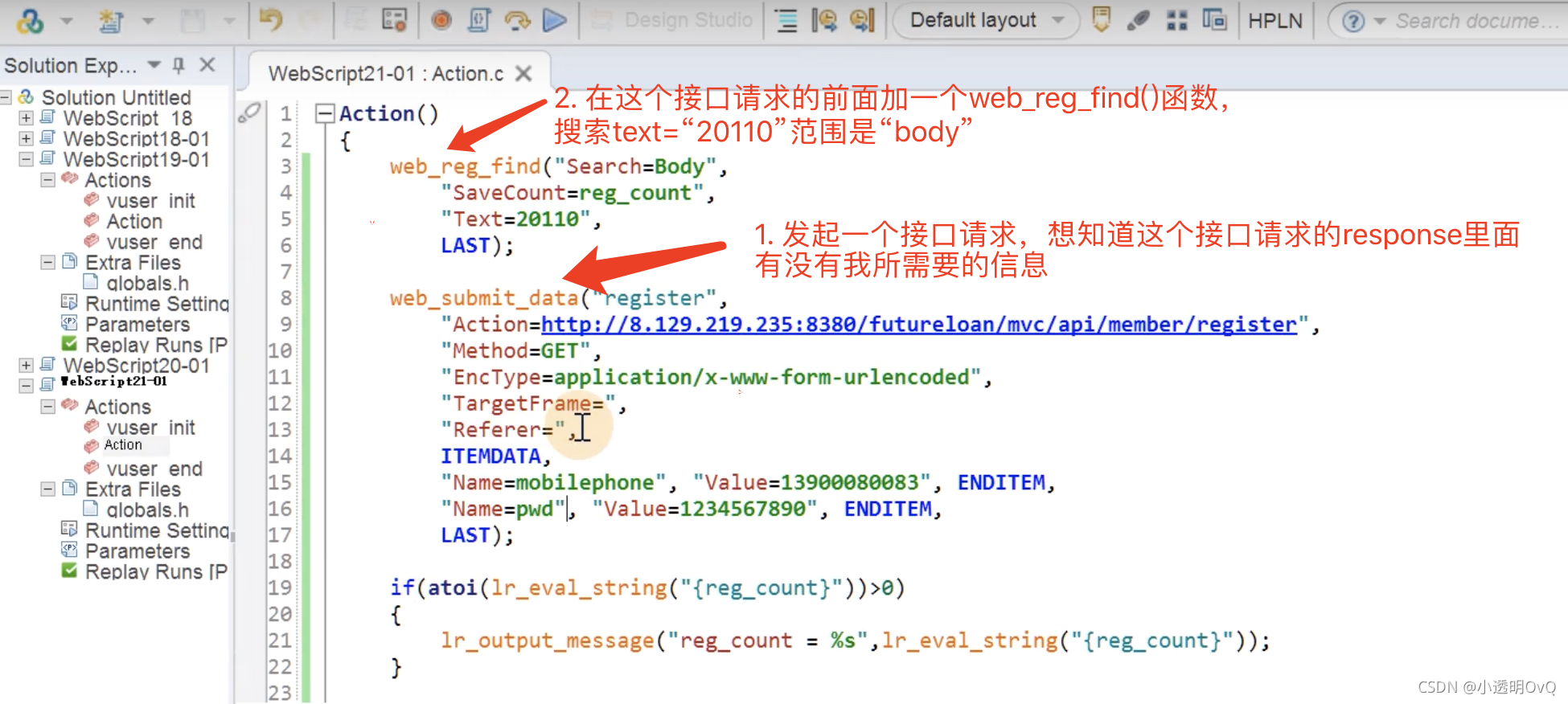Select vuser_end under WebScript21-01 Actions
Screen dimensions: 1568x704
coord(154,469)
